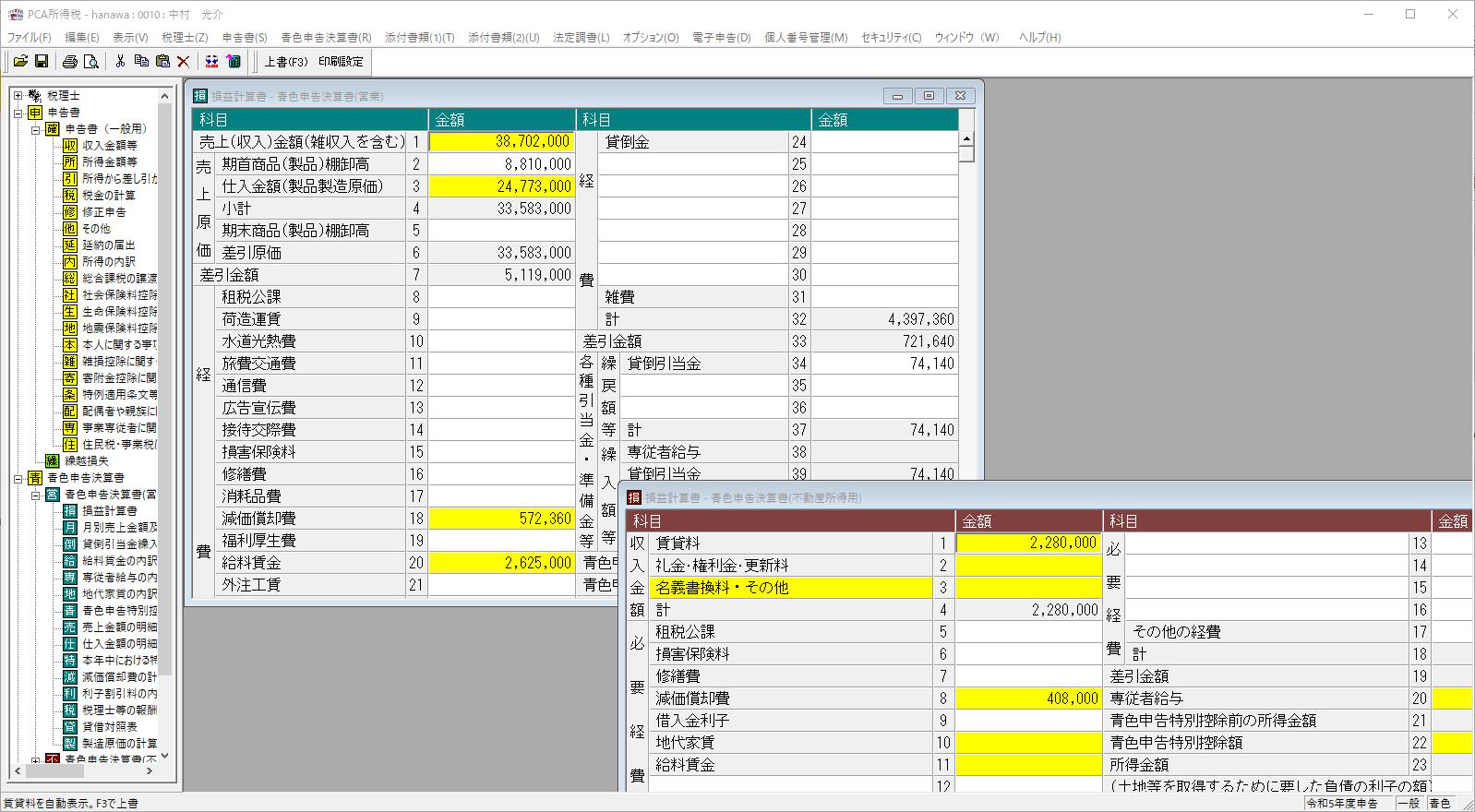The width and height of the screenshot is (1475, 812).
Task: Click the 給料賃金 cell 2,625,000
Action: (501, 563)
